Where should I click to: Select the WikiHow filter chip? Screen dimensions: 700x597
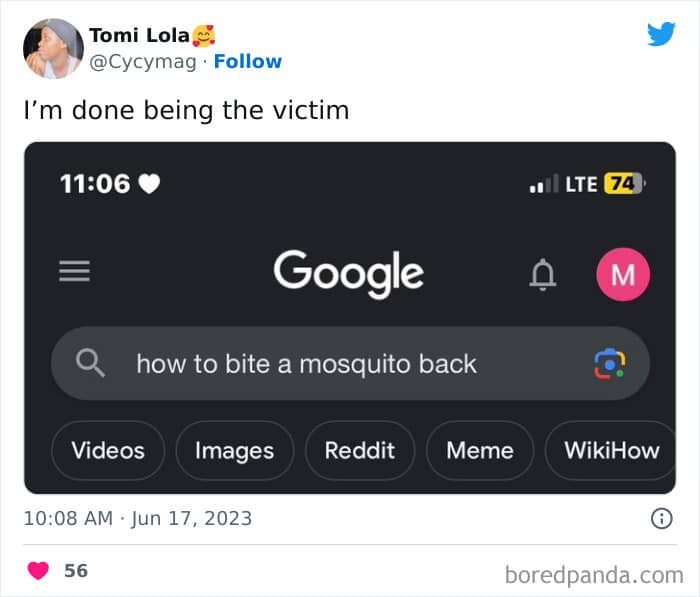point(611,450)
